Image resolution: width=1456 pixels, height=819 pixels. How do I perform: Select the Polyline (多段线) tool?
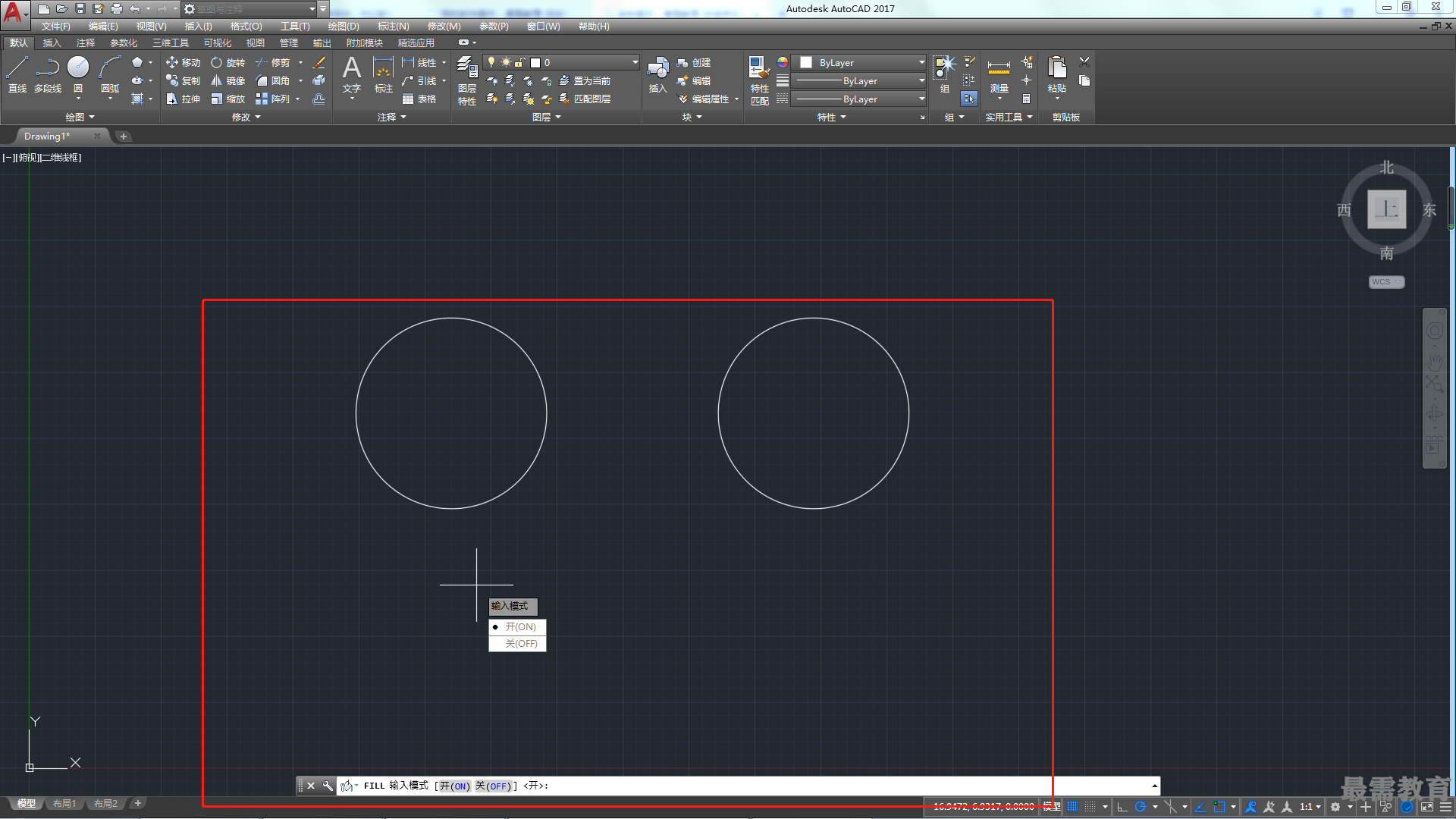[x=48, y=74]
